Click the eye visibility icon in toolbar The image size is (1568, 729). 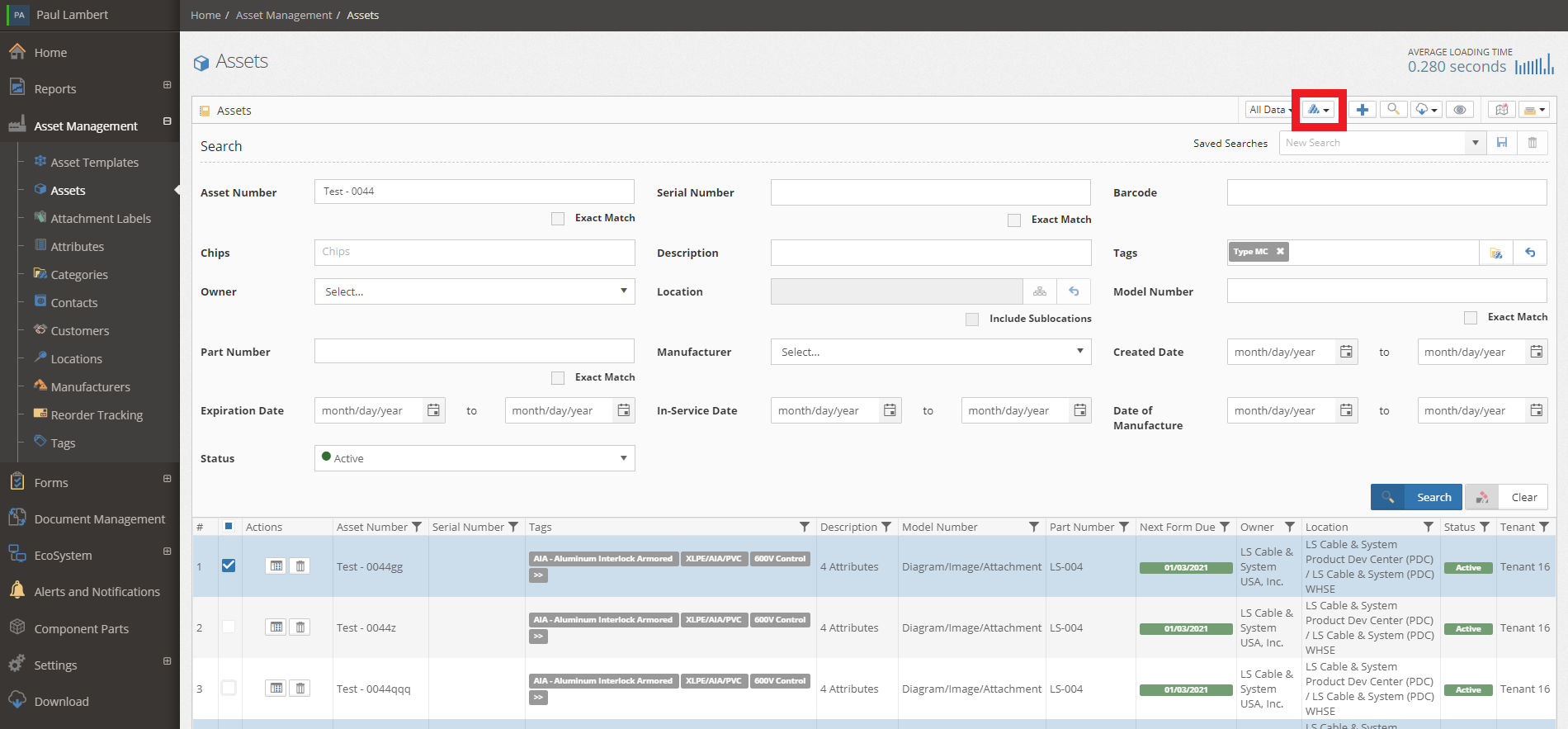pyautogui.click(x=1460, y=110)
